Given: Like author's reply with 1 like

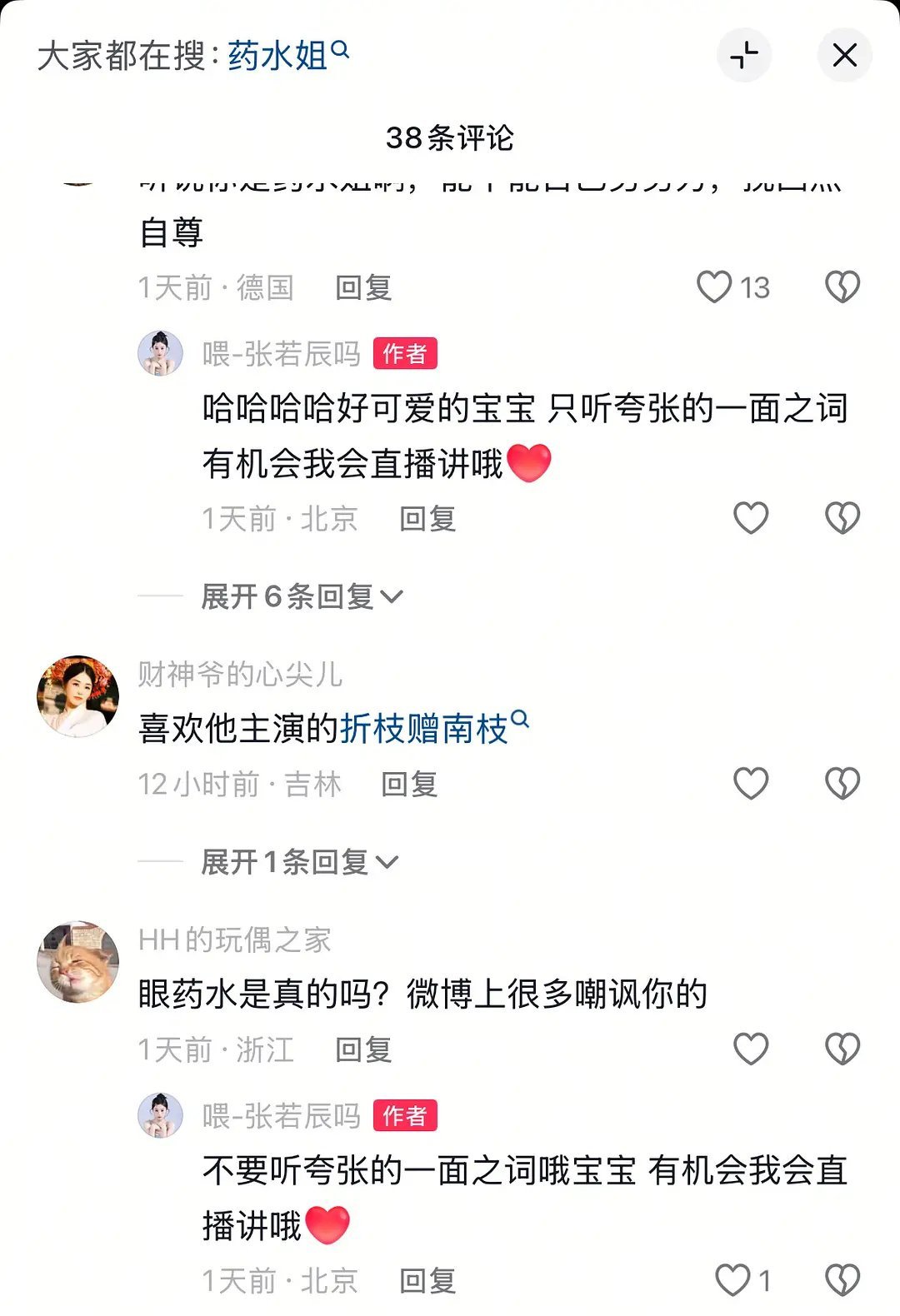Looking at the screenshot, I should [733, 1280].
